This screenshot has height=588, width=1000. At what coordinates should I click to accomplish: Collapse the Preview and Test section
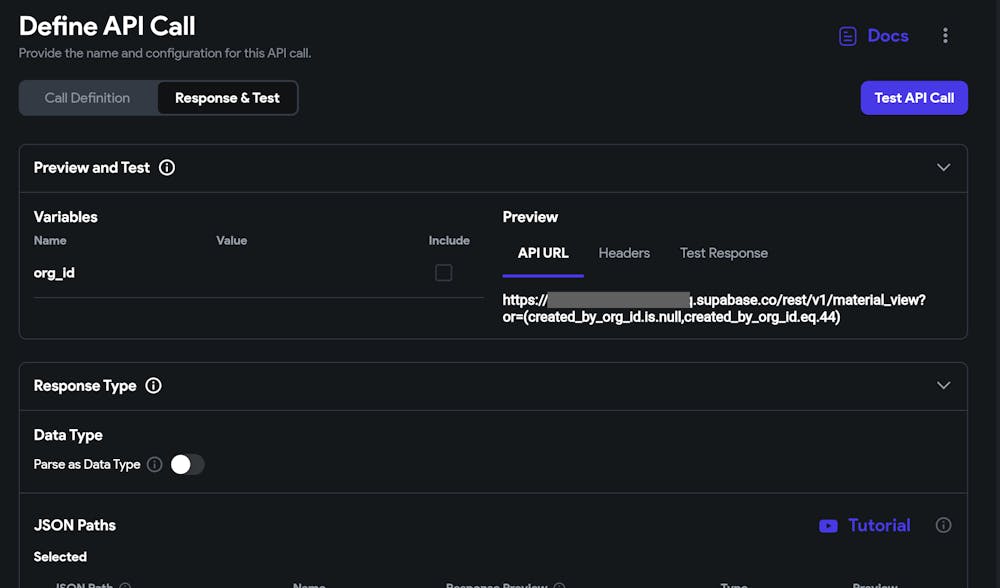click(943, 168)
